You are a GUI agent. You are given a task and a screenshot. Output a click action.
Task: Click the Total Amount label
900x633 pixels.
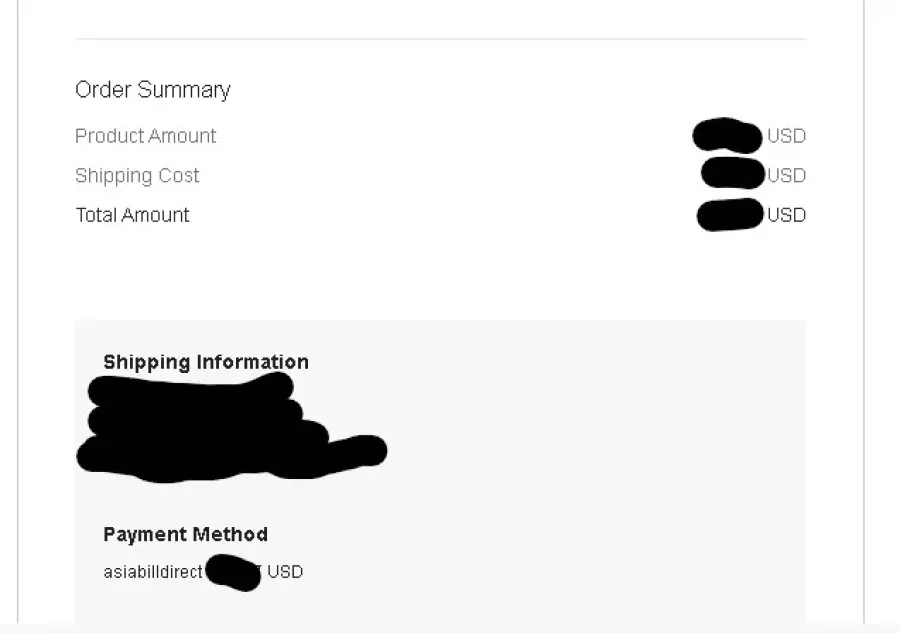(133, 215)
